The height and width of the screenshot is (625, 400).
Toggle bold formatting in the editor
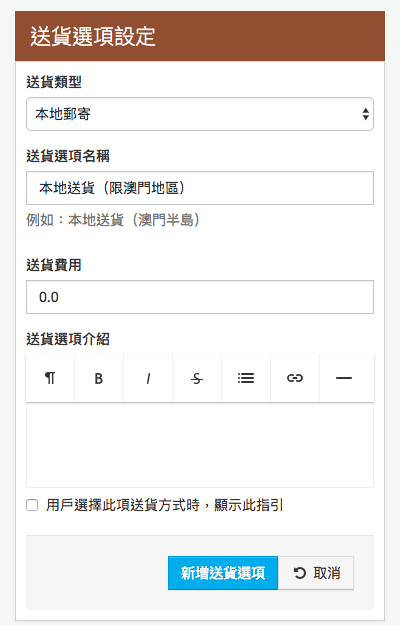[x=99, y=378]
